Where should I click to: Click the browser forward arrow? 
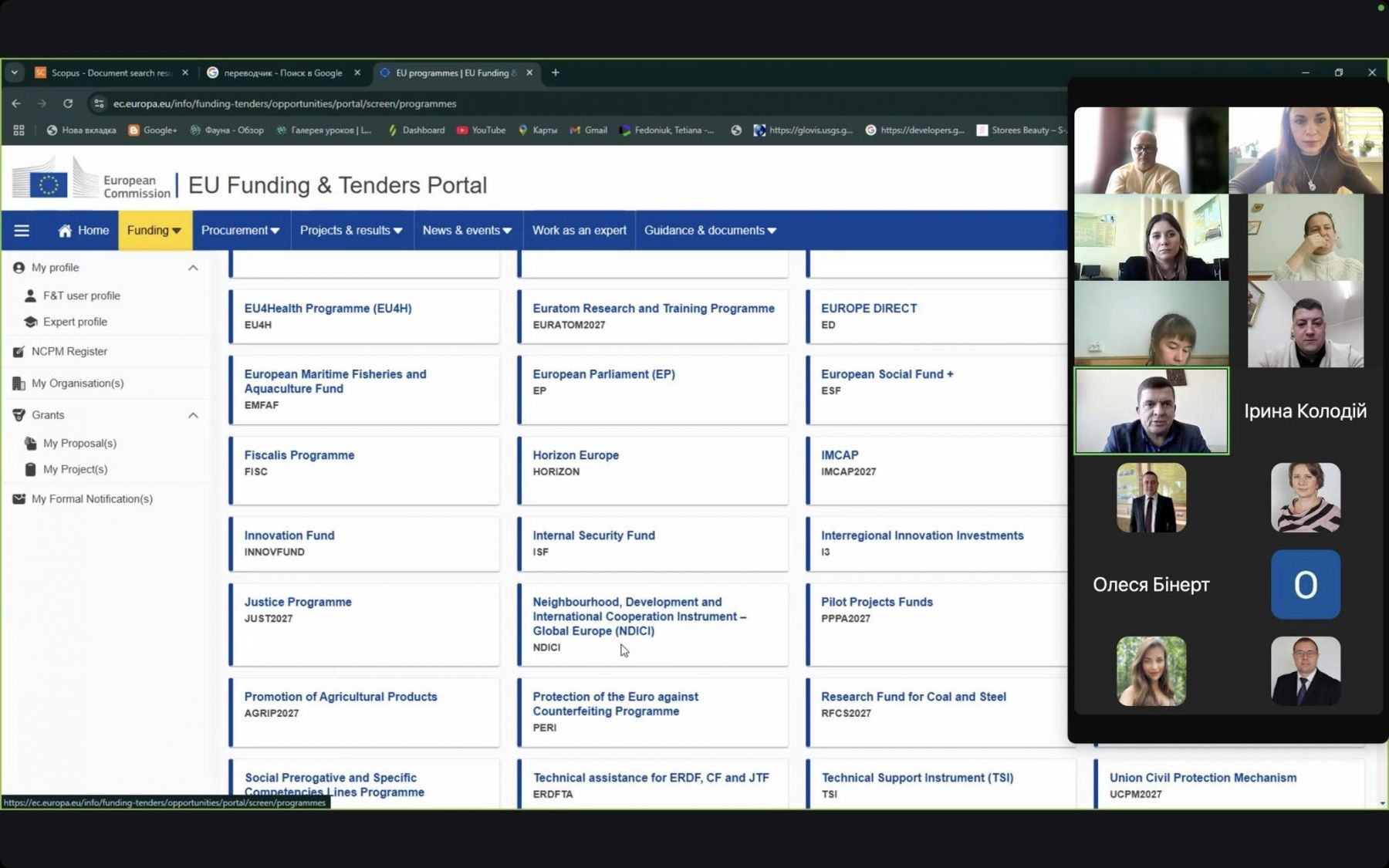42,103
